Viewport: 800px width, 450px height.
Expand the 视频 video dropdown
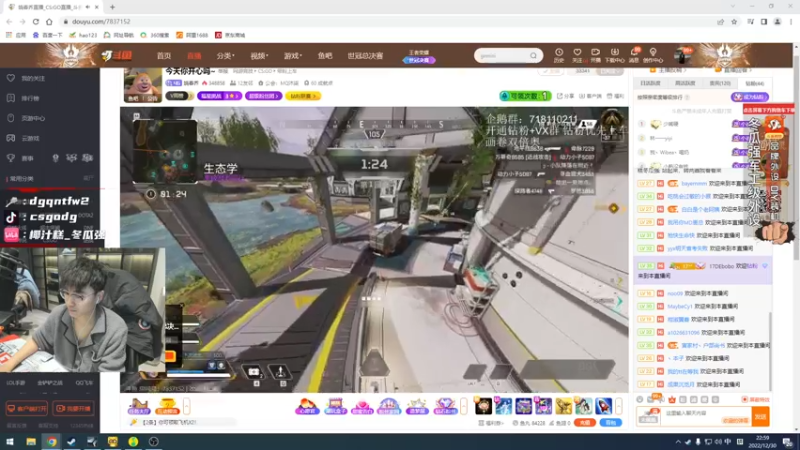pyautogui.click(x=259, y=56)
